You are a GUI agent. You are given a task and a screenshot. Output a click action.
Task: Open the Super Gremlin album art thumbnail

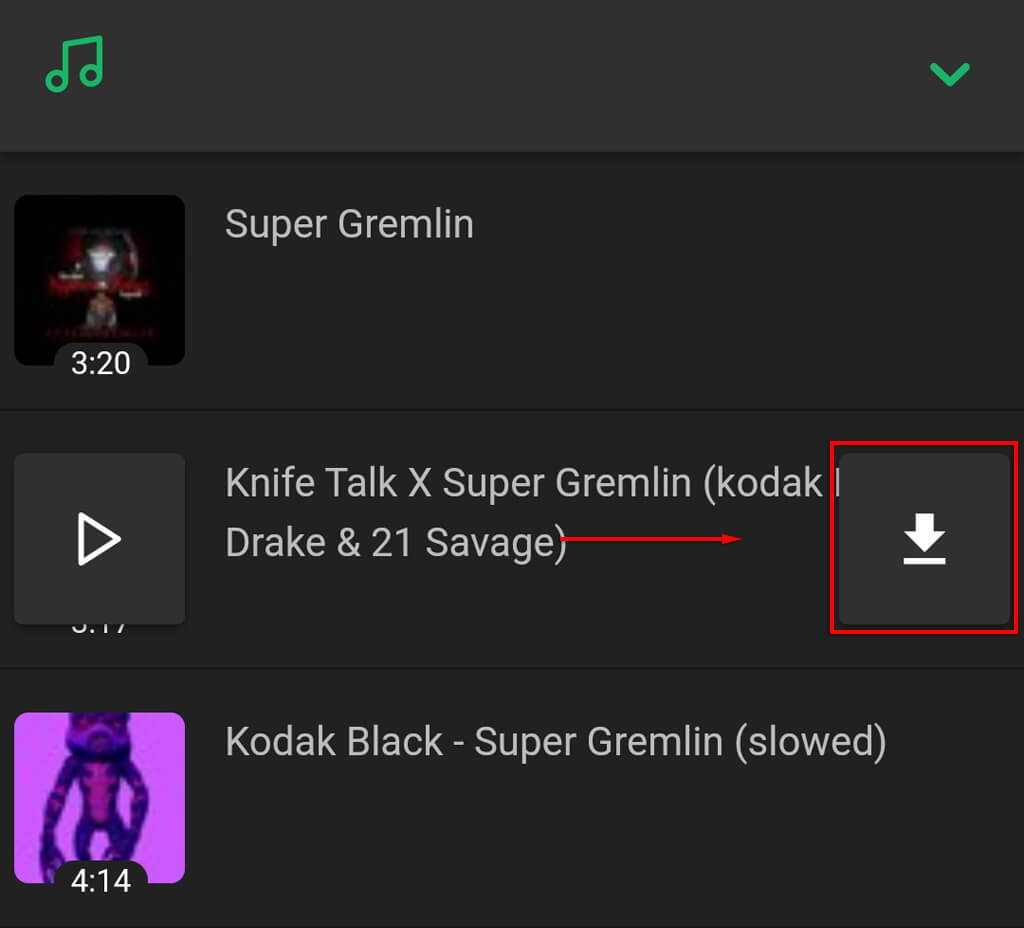pos(99,270)
